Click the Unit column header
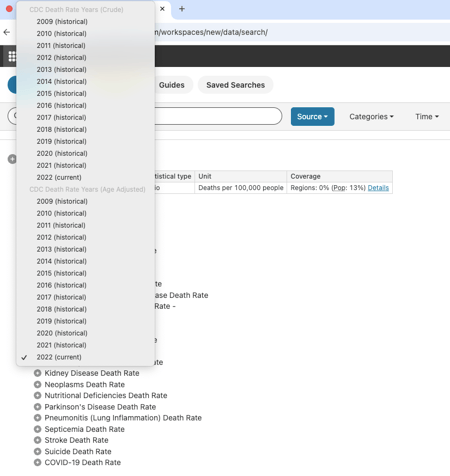 pyautogui.click(x=241, y=176)
